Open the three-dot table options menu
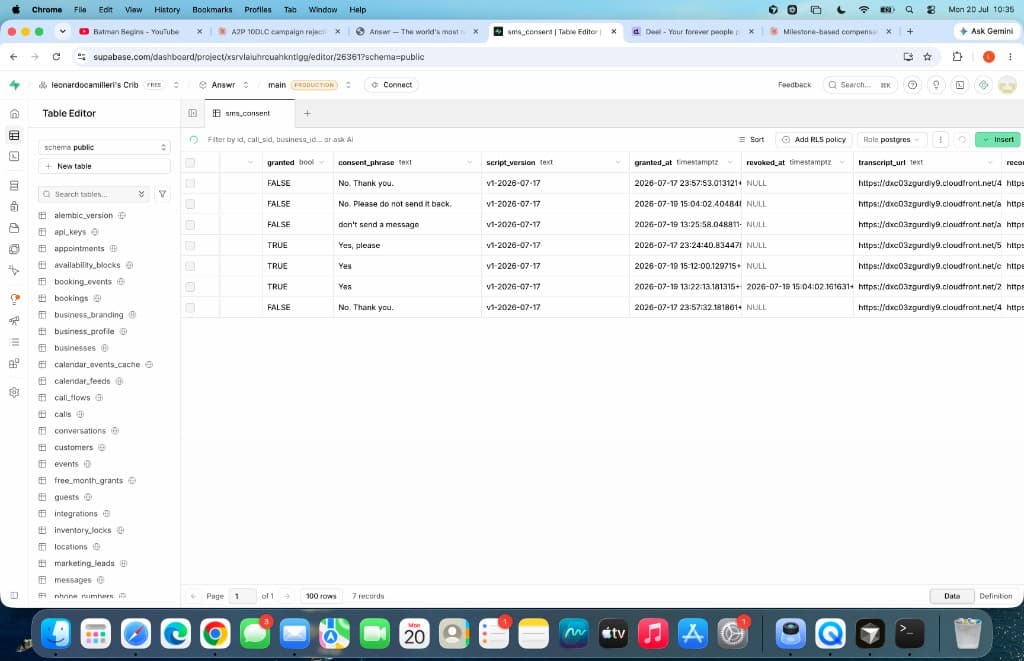 coord(940,139)
